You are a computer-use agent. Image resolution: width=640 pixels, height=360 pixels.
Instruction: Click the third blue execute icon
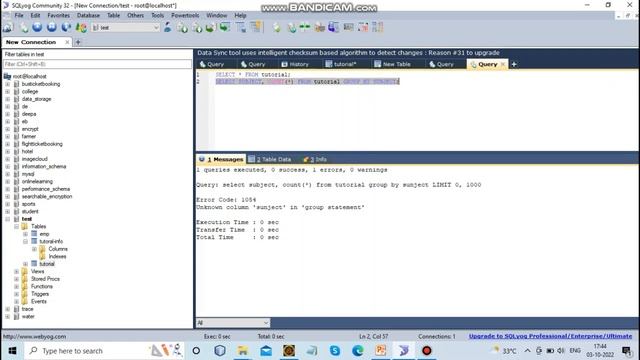pos(66,27)
